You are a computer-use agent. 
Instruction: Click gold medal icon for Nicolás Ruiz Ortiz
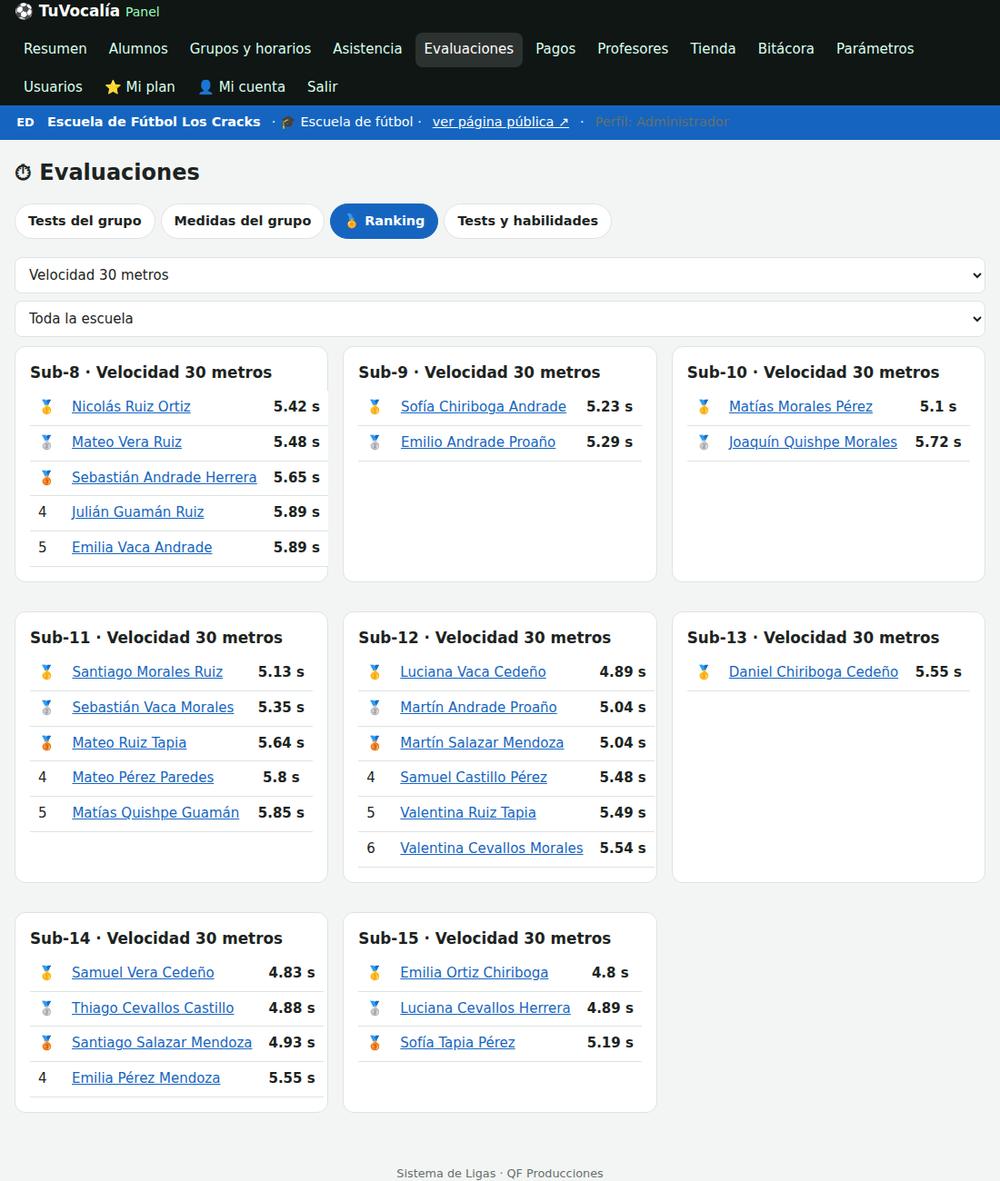47,407
